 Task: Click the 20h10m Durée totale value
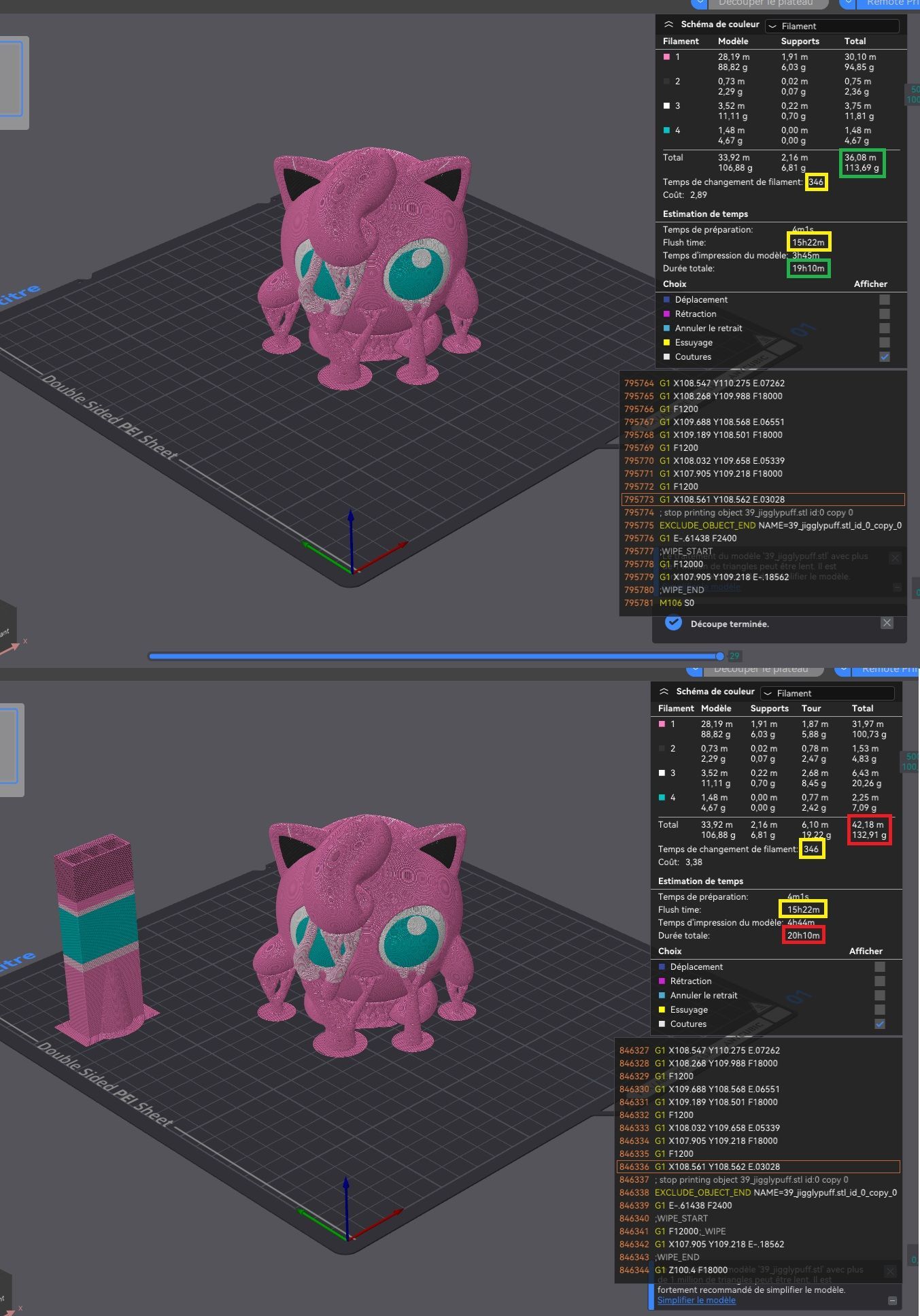tap(803, 936)
